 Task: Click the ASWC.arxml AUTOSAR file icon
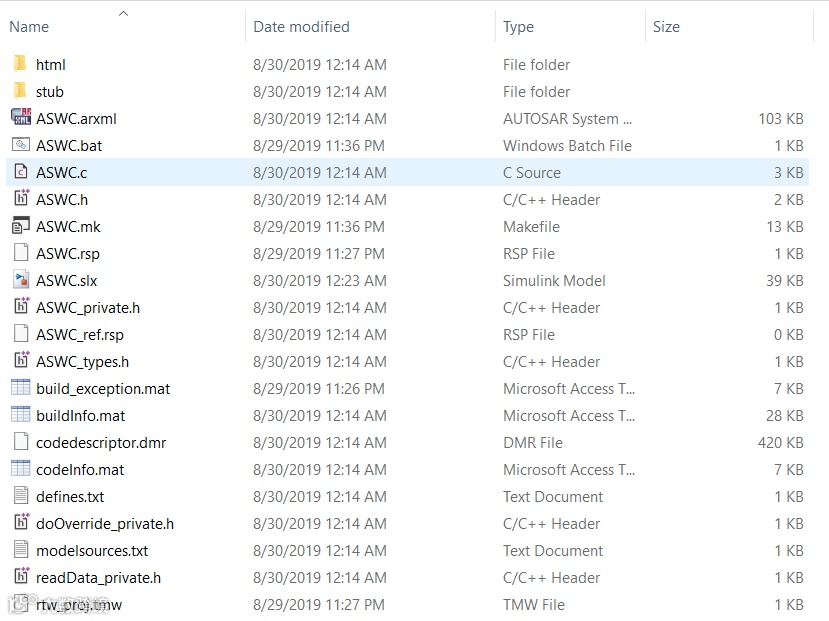(20, 118)
